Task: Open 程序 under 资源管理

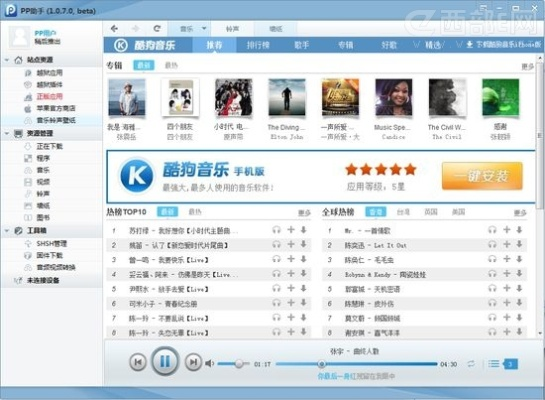Action: point(43,158)
